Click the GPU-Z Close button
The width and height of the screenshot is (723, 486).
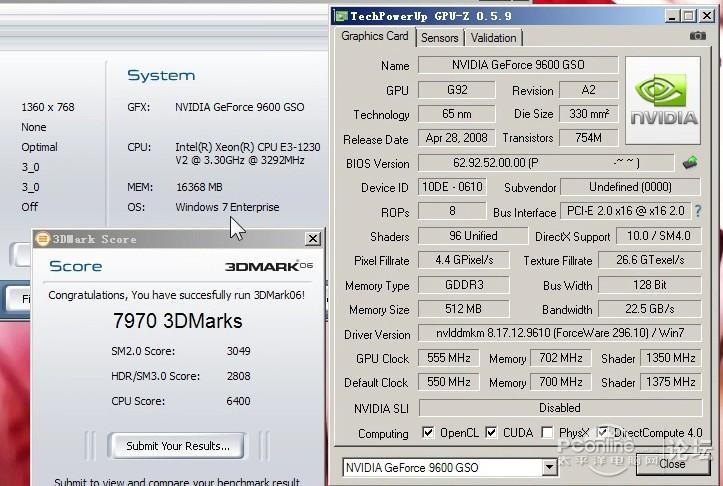point(672,464)
